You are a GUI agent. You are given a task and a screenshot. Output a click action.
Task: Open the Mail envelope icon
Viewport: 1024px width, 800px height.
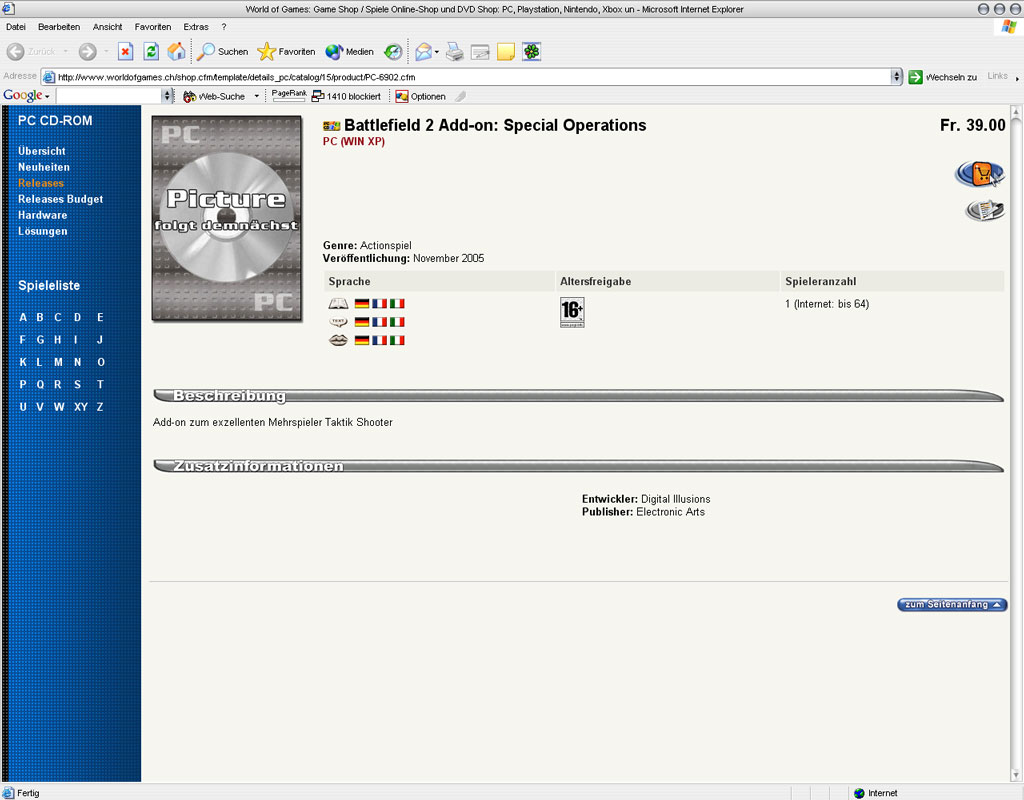click(423, 52)
